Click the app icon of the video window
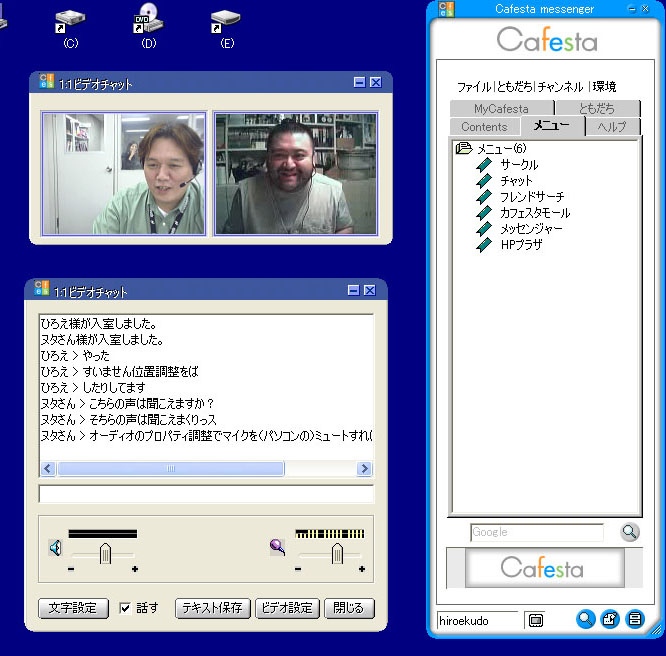The height and width of the screenshot is (656, 666). [x=46, y=81]
